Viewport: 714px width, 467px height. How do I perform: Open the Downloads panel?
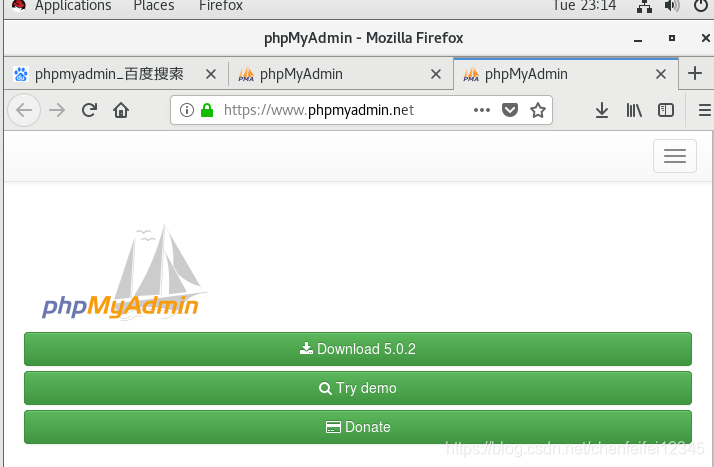[602, 110]
